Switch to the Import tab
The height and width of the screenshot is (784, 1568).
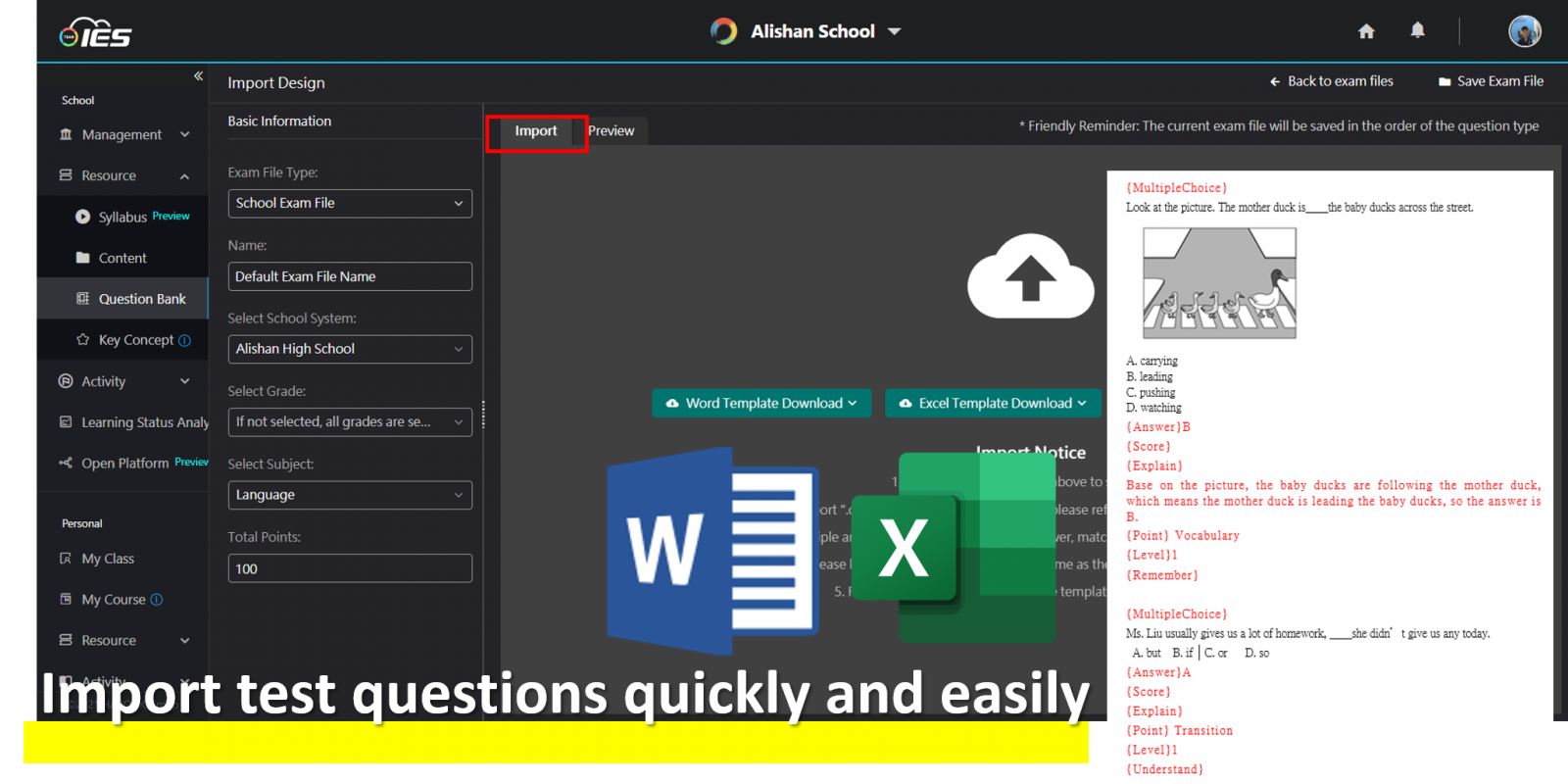[x=536, y=131]
